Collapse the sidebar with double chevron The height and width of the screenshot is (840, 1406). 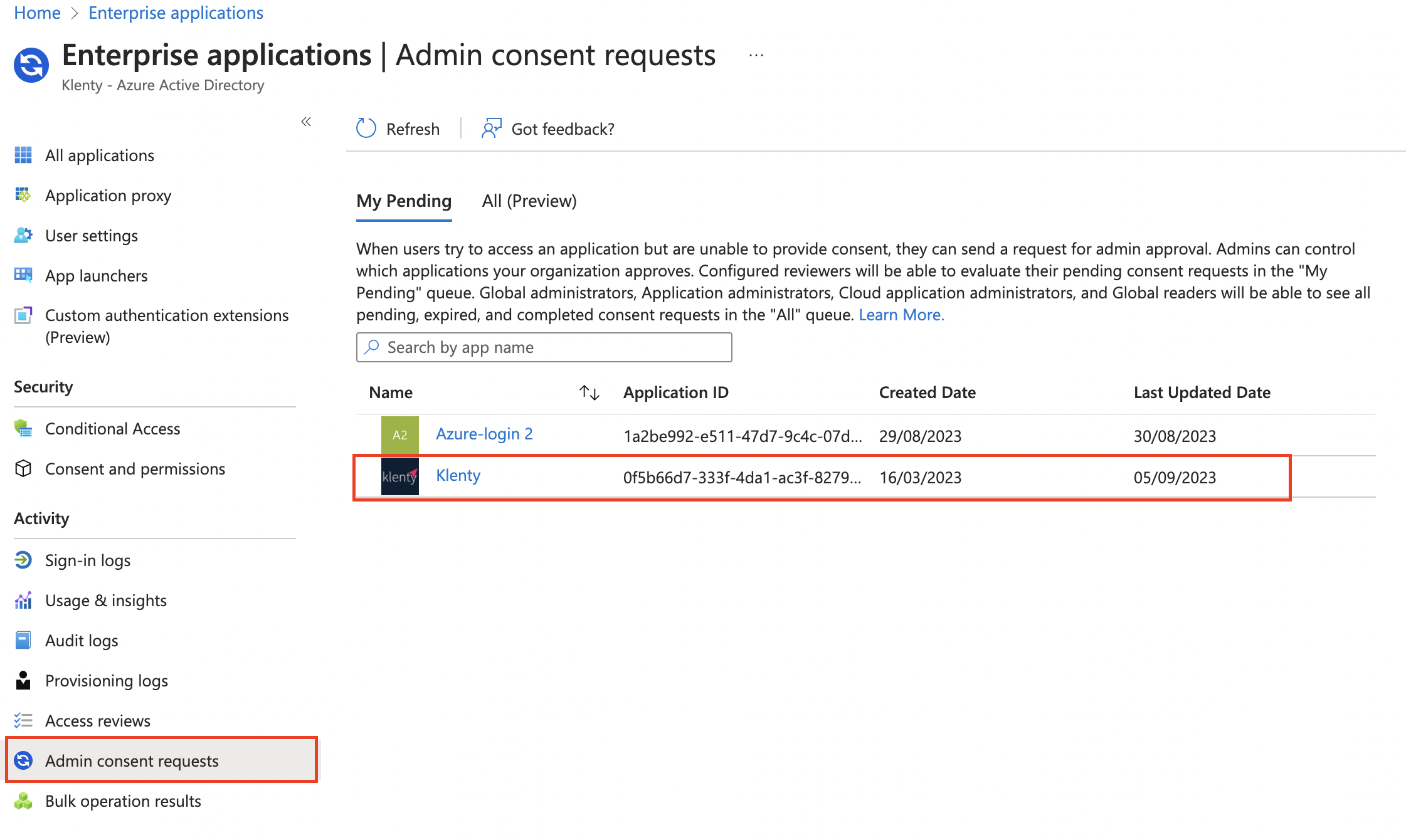pyautogui.click(x=306, y=122)
